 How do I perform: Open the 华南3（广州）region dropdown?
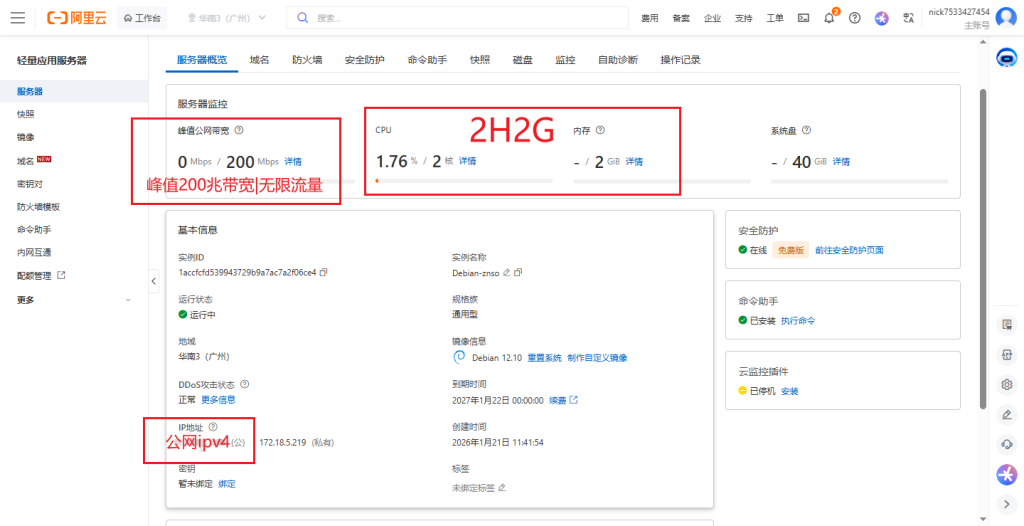point(227,18)
